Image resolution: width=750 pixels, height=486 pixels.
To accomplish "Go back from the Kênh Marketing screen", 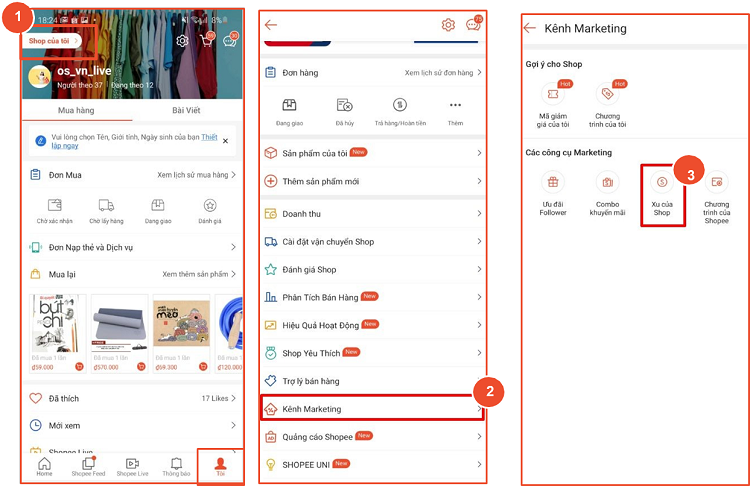I will click(530, 28).
